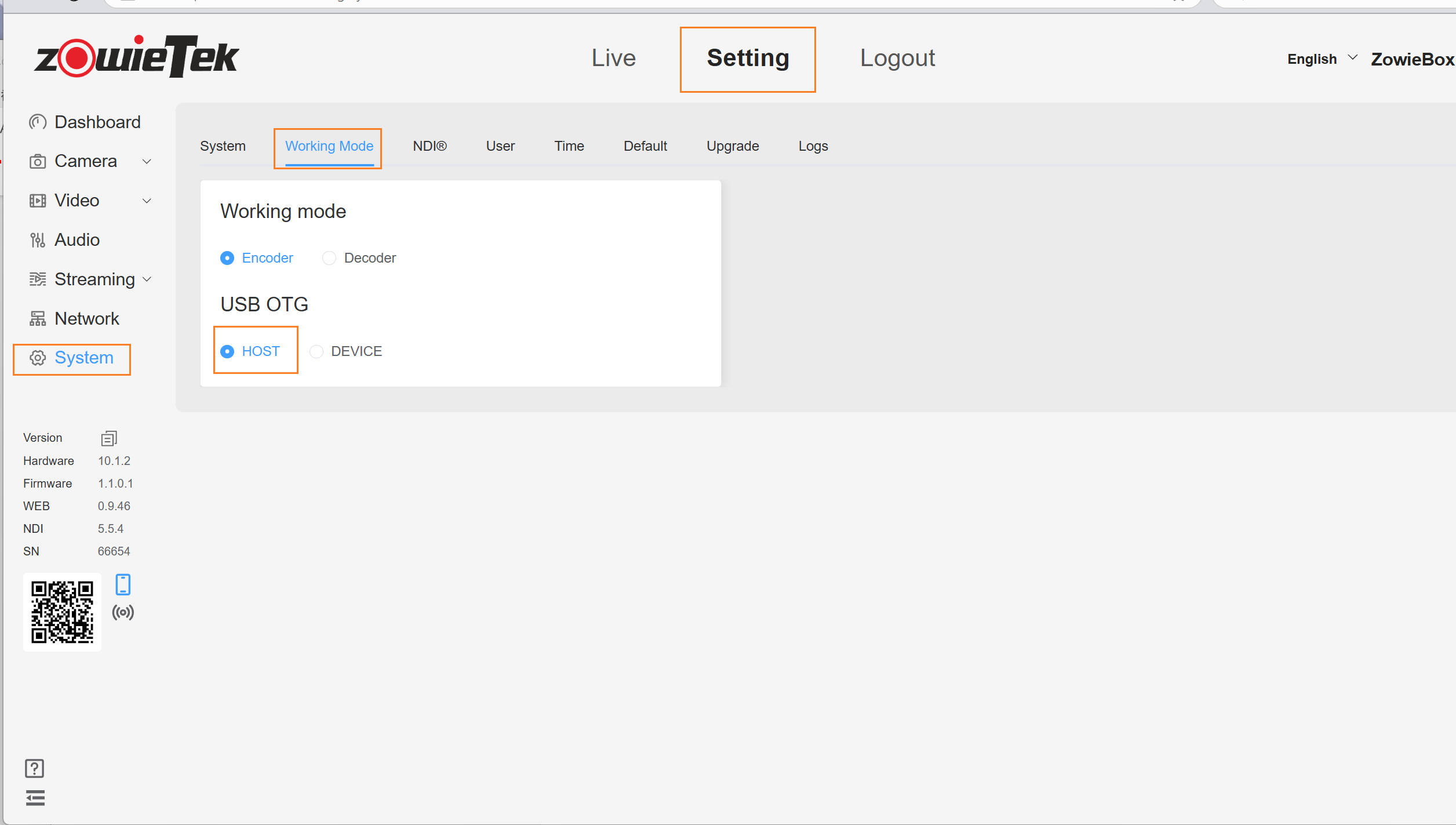The height and width of the screenshot is (825, 1456).
Task: Click the Logout link
Action: point(897,58)
